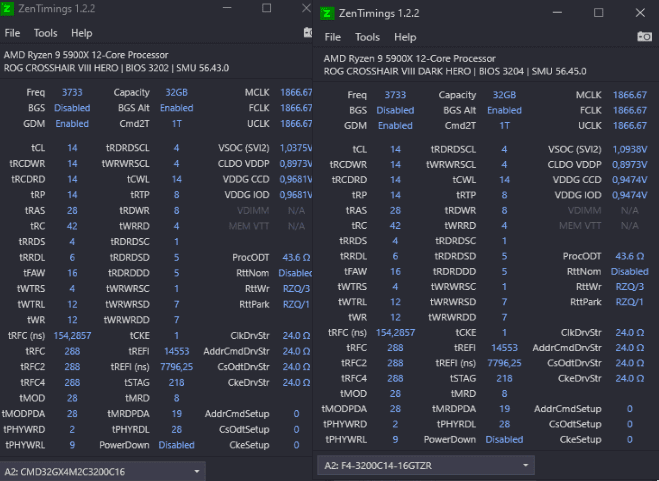Click CLDO VDDP value 0,8973V in right window
The image size is (659, 481).
[x=630, y=164]
